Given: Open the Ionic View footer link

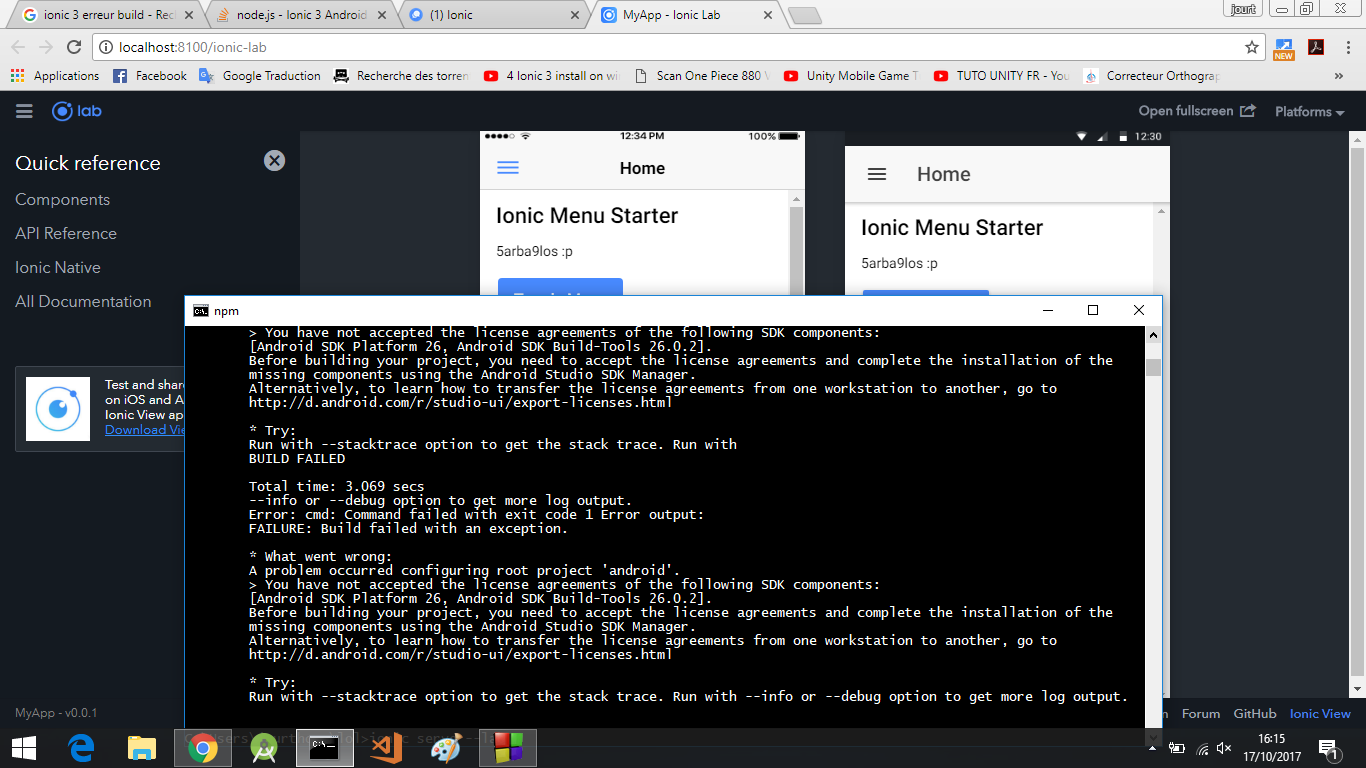Looking at the screenshot, I should pyautogui.click(x=1320, y=714).
